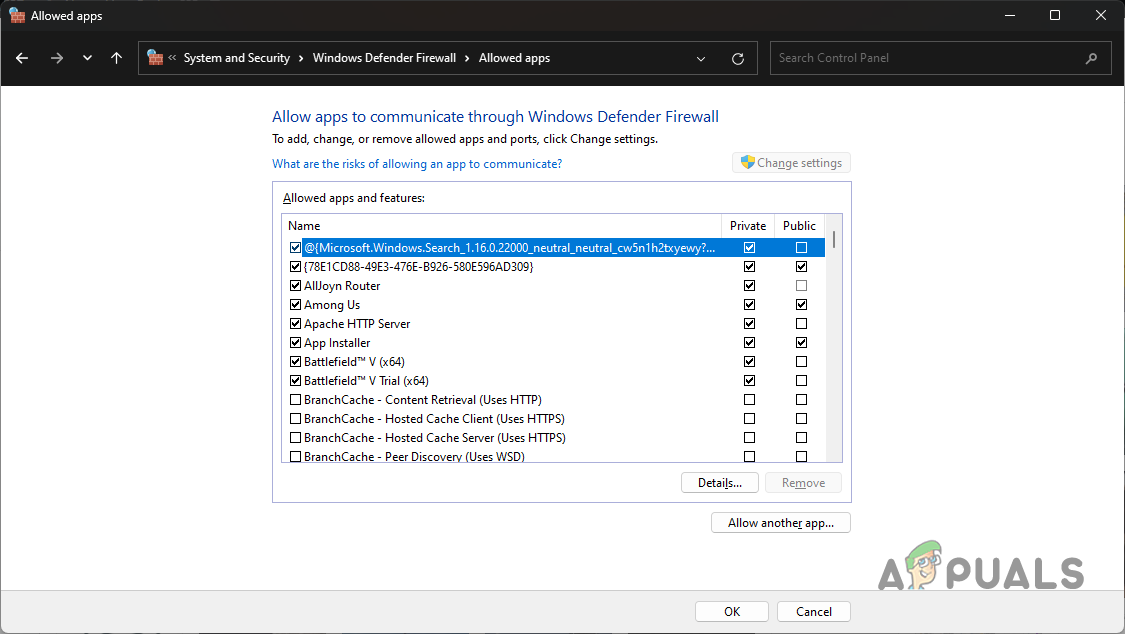Click Allow another app button
This screenshot has width=1125, height=634.
click(x=780, y=523)
